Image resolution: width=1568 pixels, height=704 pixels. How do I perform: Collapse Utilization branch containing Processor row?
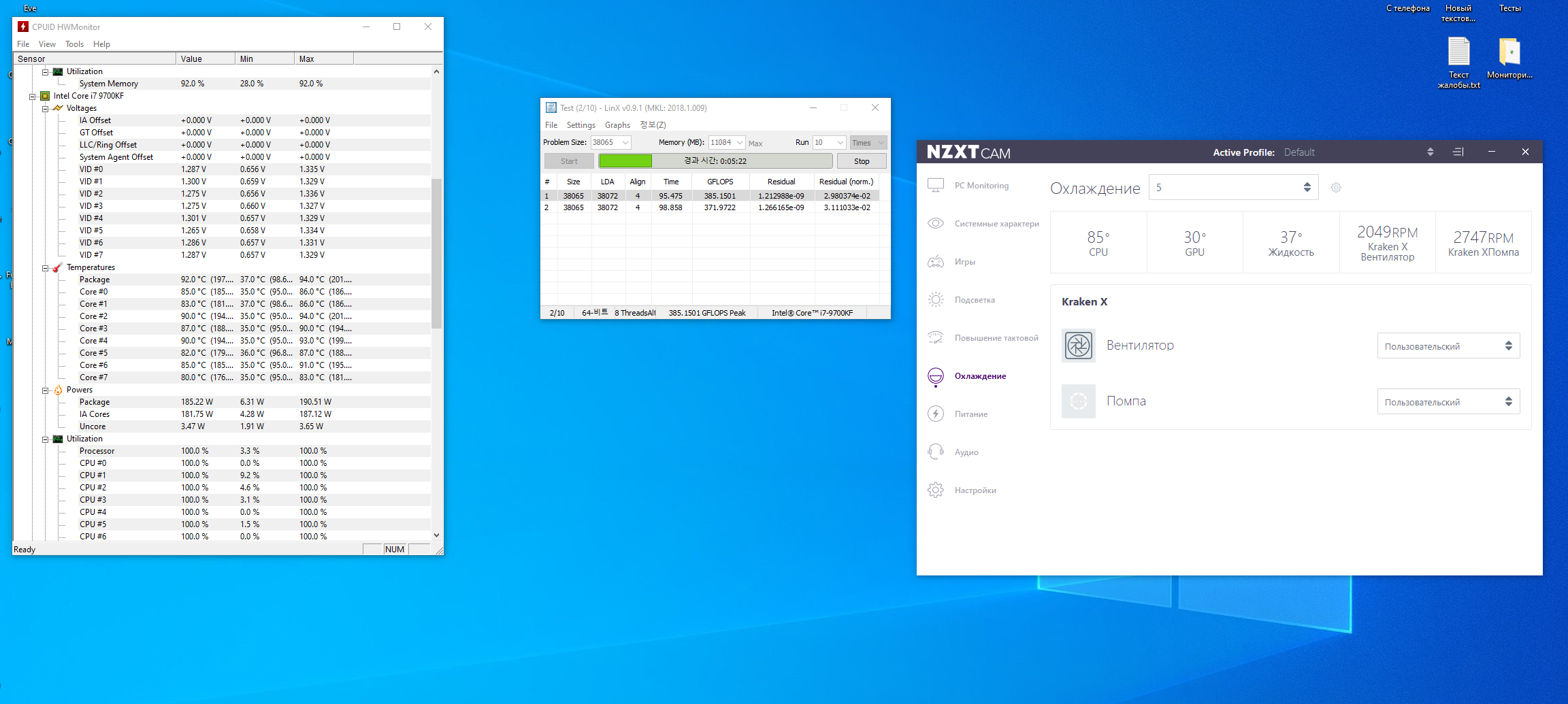click(x=45, y=439)
